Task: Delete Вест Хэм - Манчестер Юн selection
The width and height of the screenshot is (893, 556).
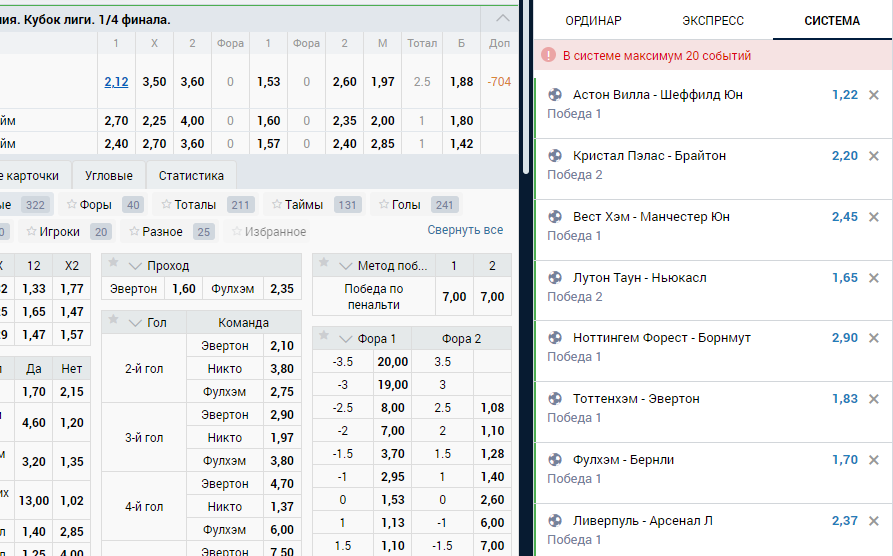Action: (x=874, y=217)
